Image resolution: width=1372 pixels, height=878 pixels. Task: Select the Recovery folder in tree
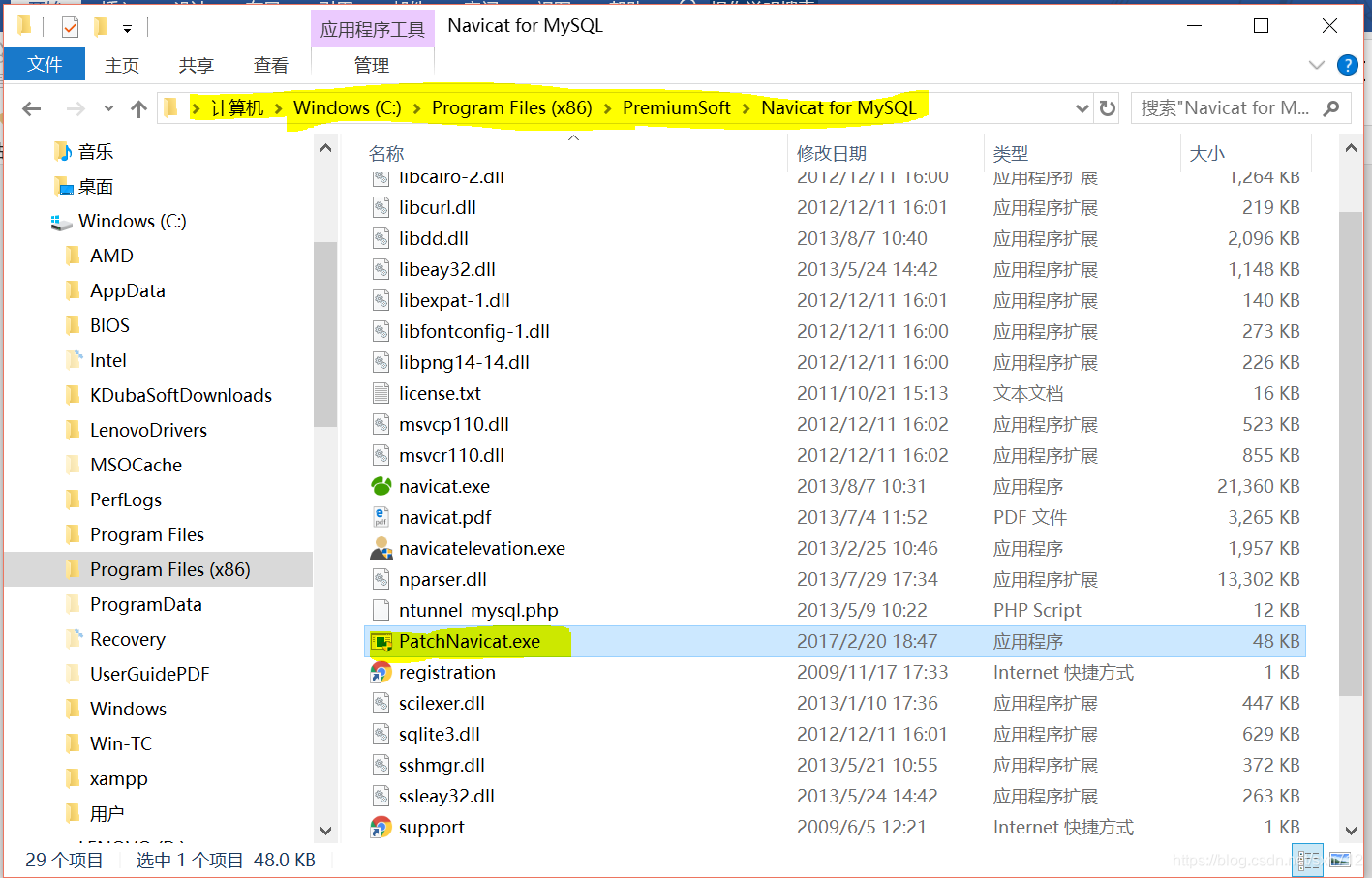tap(127, 639)
